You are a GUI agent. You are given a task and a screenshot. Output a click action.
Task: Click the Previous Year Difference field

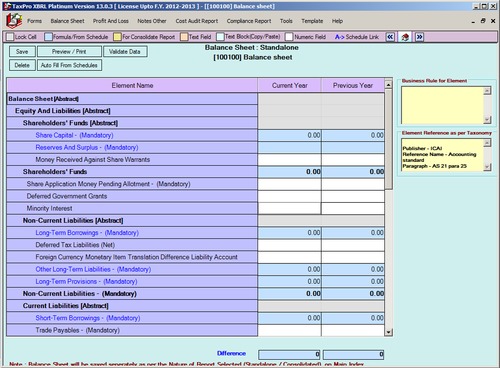(x=353, y=354)
